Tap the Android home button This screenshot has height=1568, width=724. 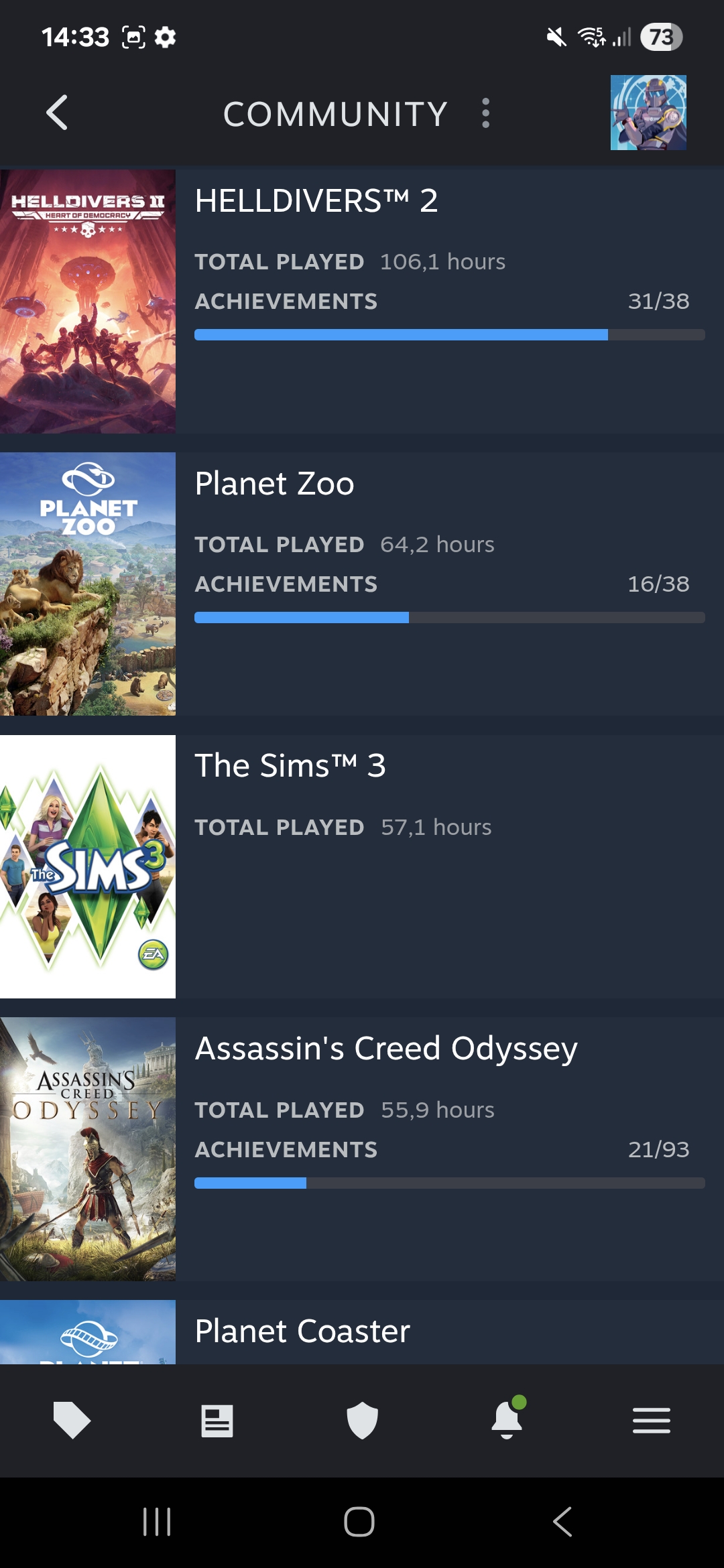pyautogui.click(x=359, y=1522)
